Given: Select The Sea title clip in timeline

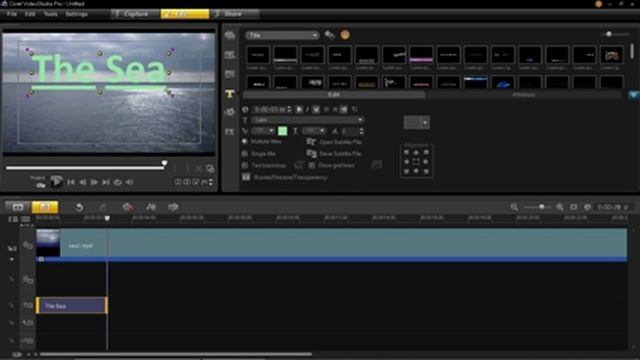Looking at the screenshot, I should 72,305.
